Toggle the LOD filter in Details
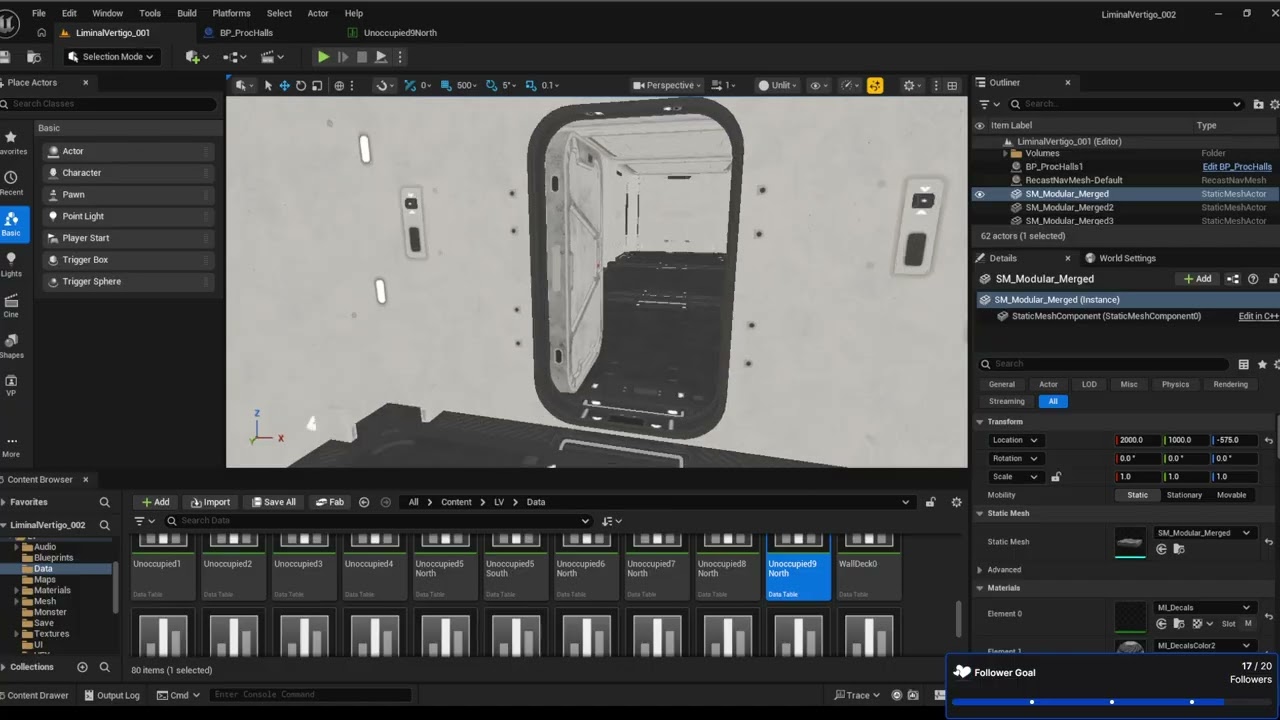This screenshot has width=1280, height=720. [1089, 384]
